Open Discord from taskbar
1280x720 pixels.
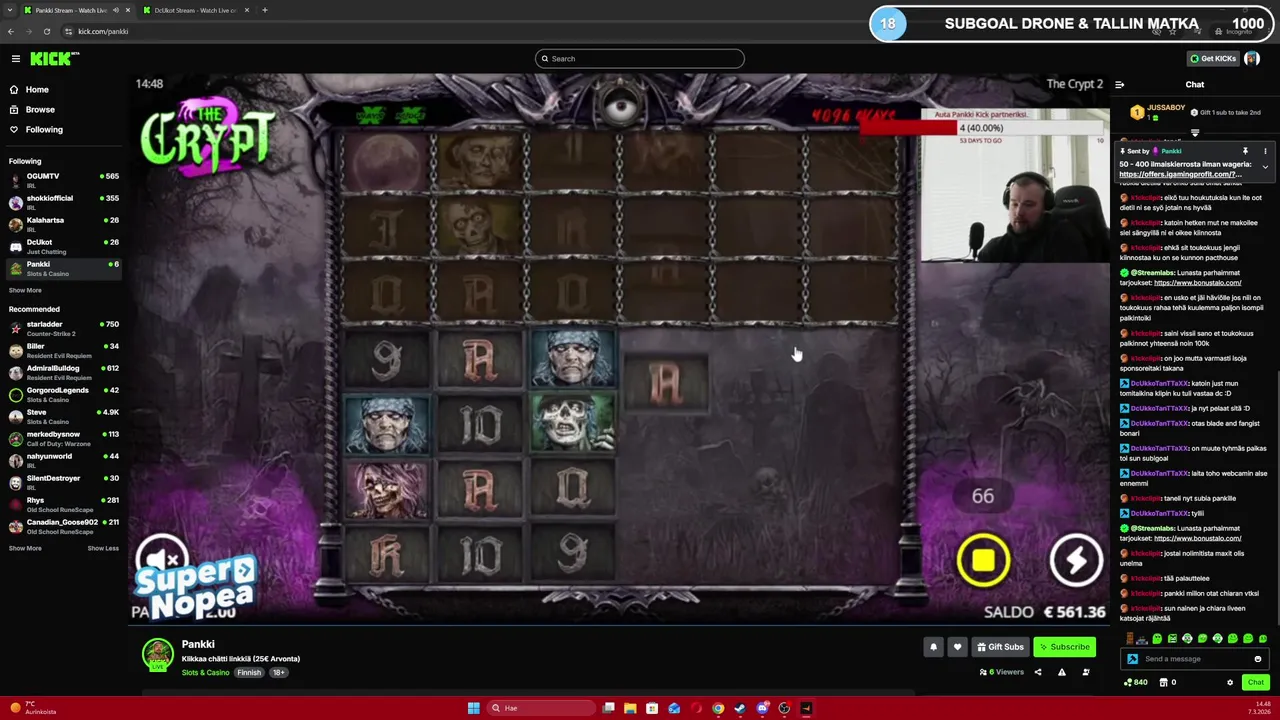(x=762, y=708)
